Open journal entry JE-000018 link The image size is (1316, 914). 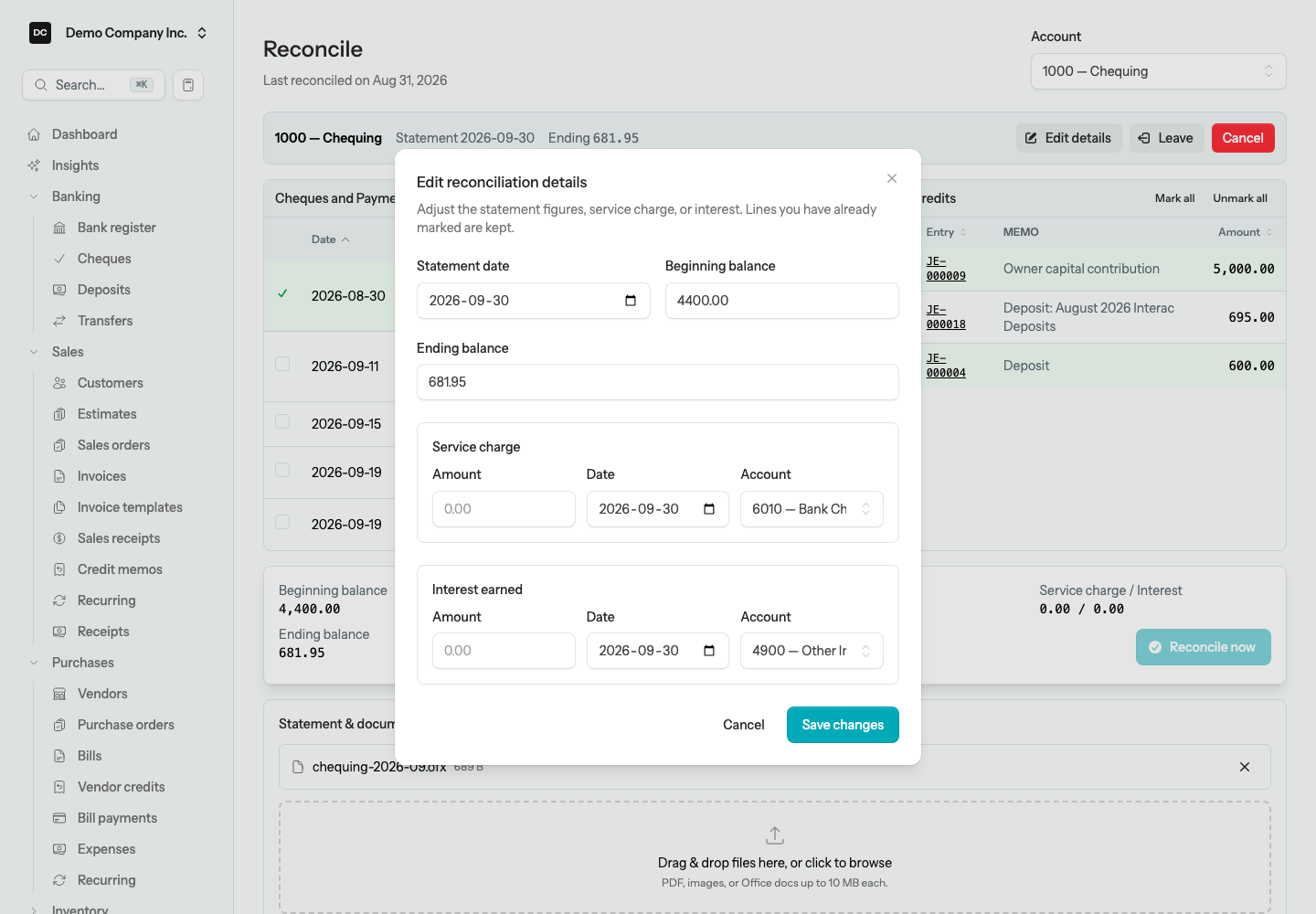point(946,317)
